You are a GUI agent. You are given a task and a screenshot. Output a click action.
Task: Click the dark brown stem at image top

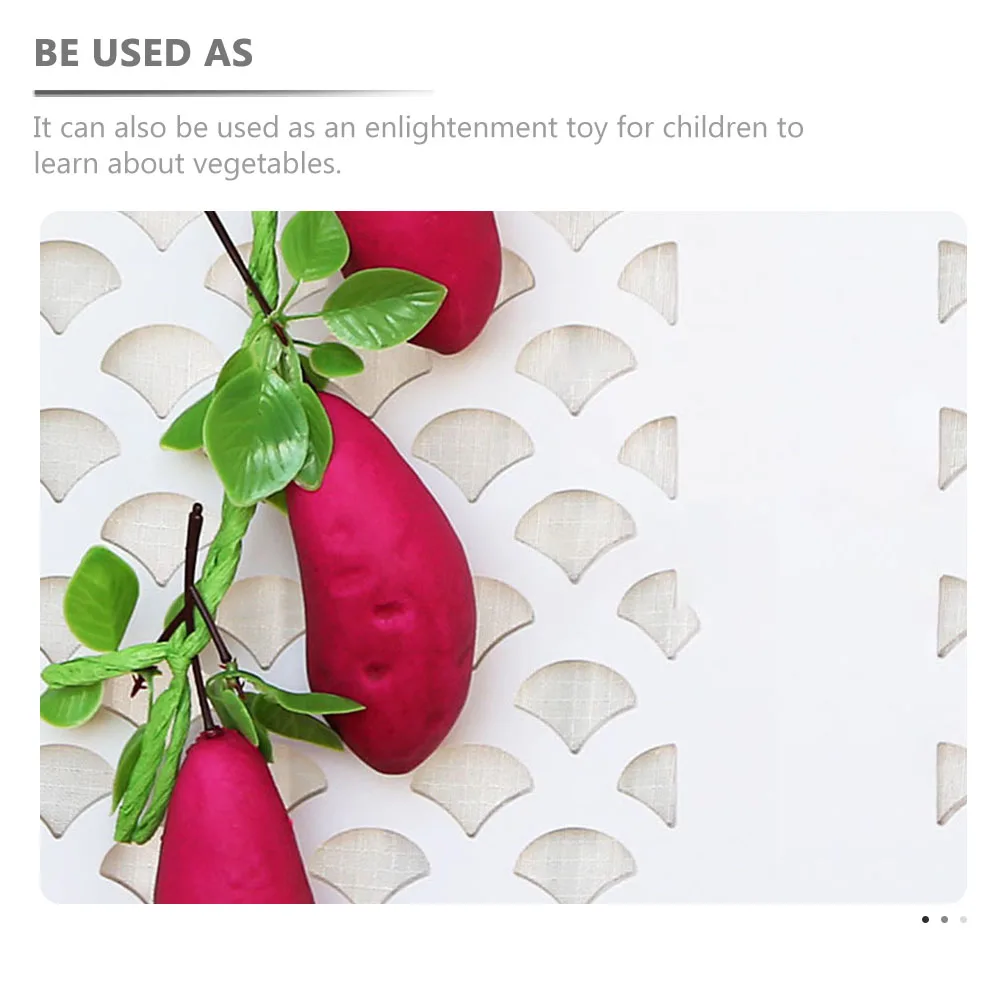(240, 265)
